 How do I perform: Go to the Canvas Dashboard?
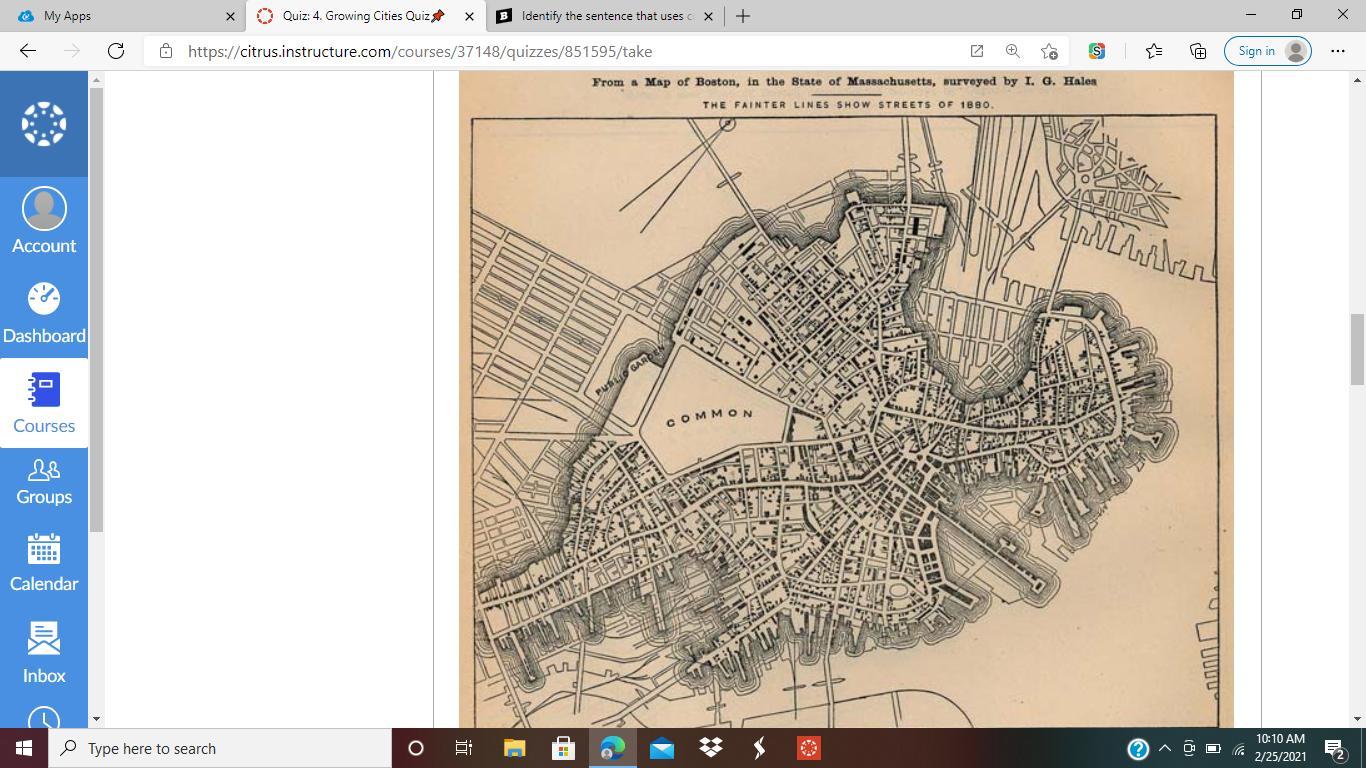44,312
